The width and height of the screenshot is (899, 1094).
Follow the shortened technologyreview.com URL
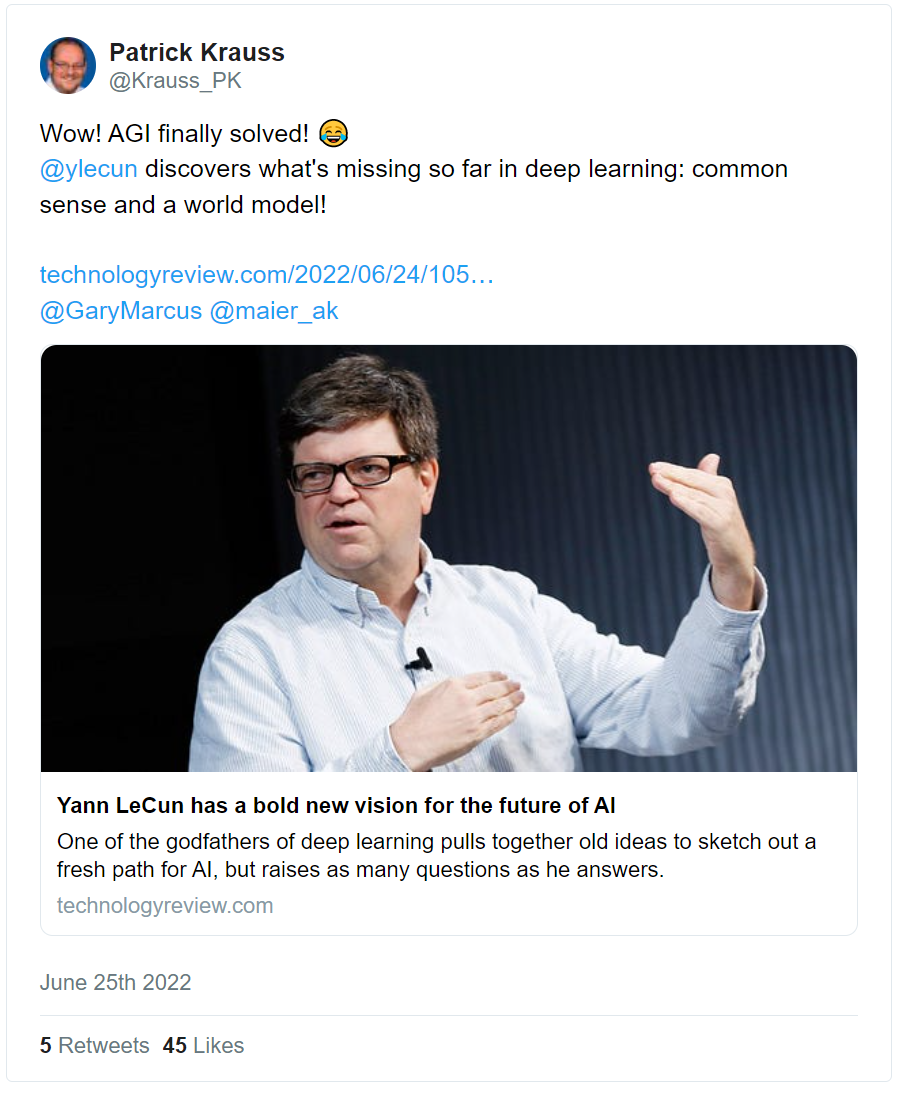266,275
